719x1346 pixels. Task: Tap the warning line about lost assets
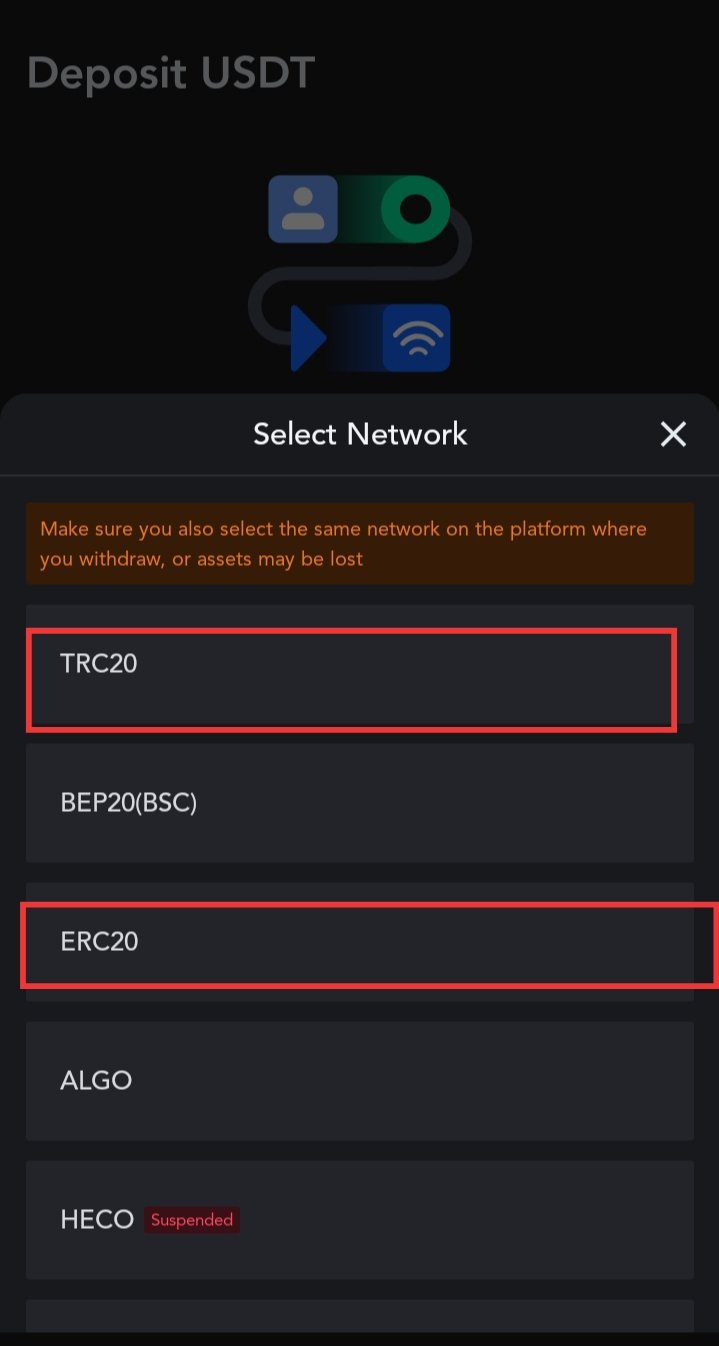click(201, 558)
